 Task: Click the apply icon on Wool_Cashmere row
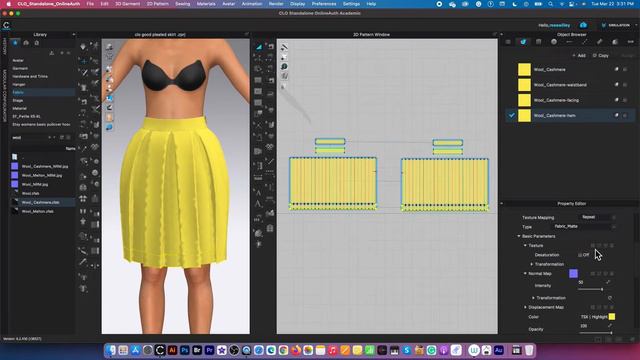coord(616,69)
